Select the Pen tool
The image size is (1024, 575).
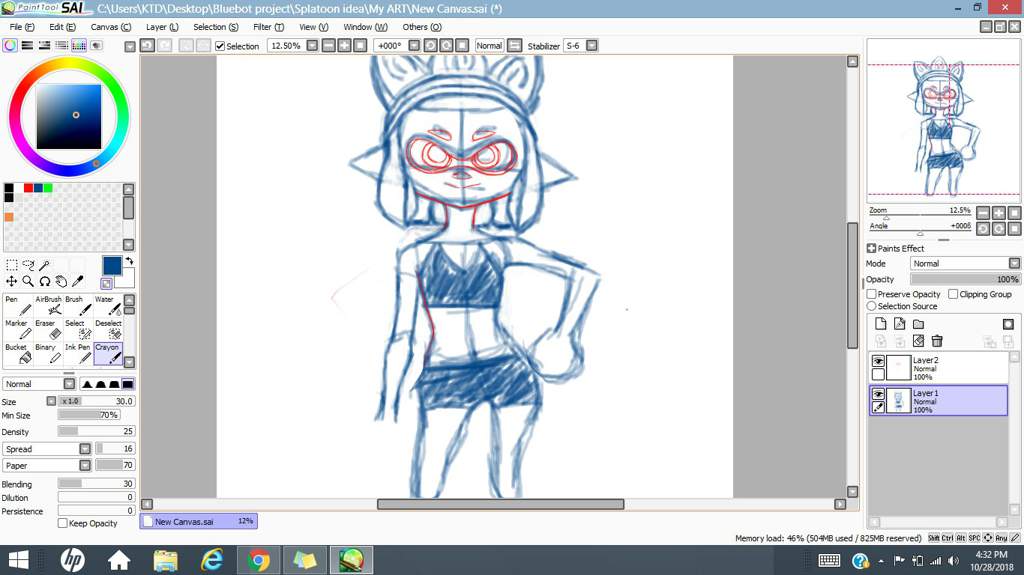18,305
